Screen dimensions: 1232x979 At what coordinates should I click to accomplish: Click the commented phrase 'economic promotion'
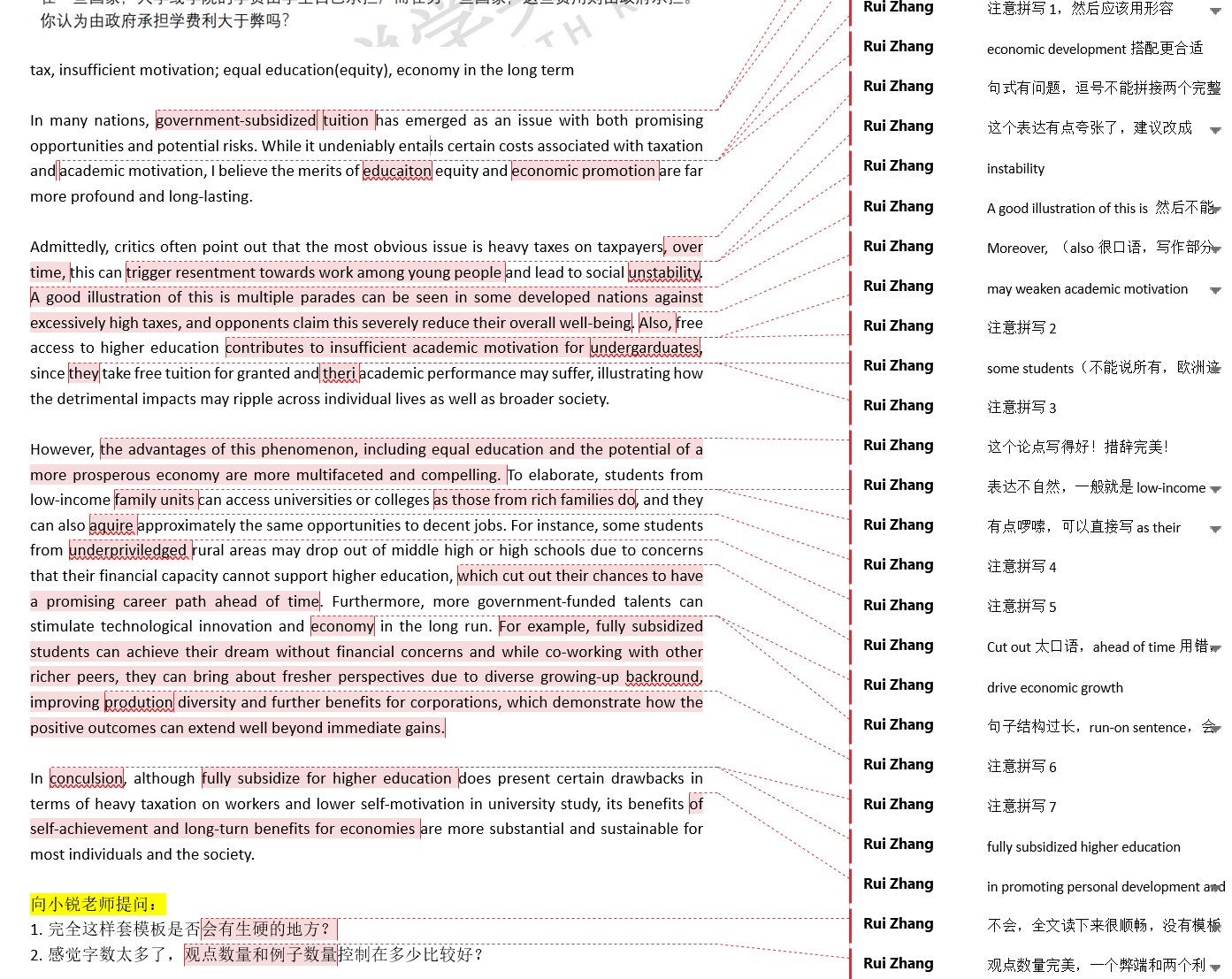click(x=584, y=171)
